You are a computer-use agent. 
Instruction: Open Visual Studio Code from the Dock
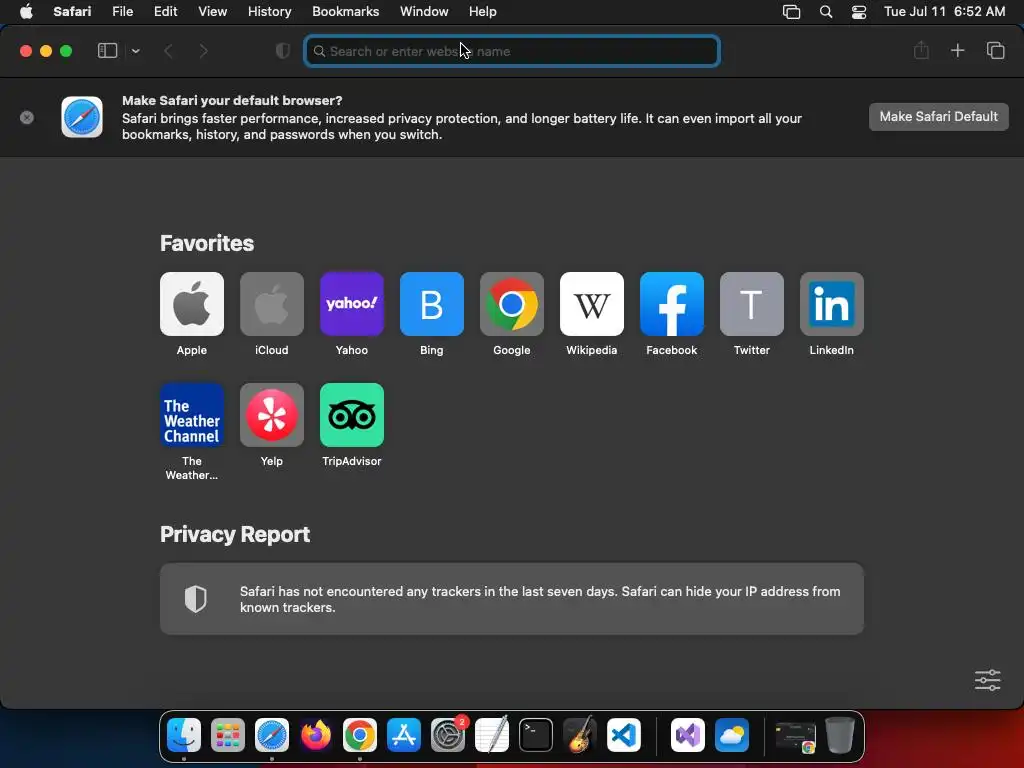(x=624, y=735)
